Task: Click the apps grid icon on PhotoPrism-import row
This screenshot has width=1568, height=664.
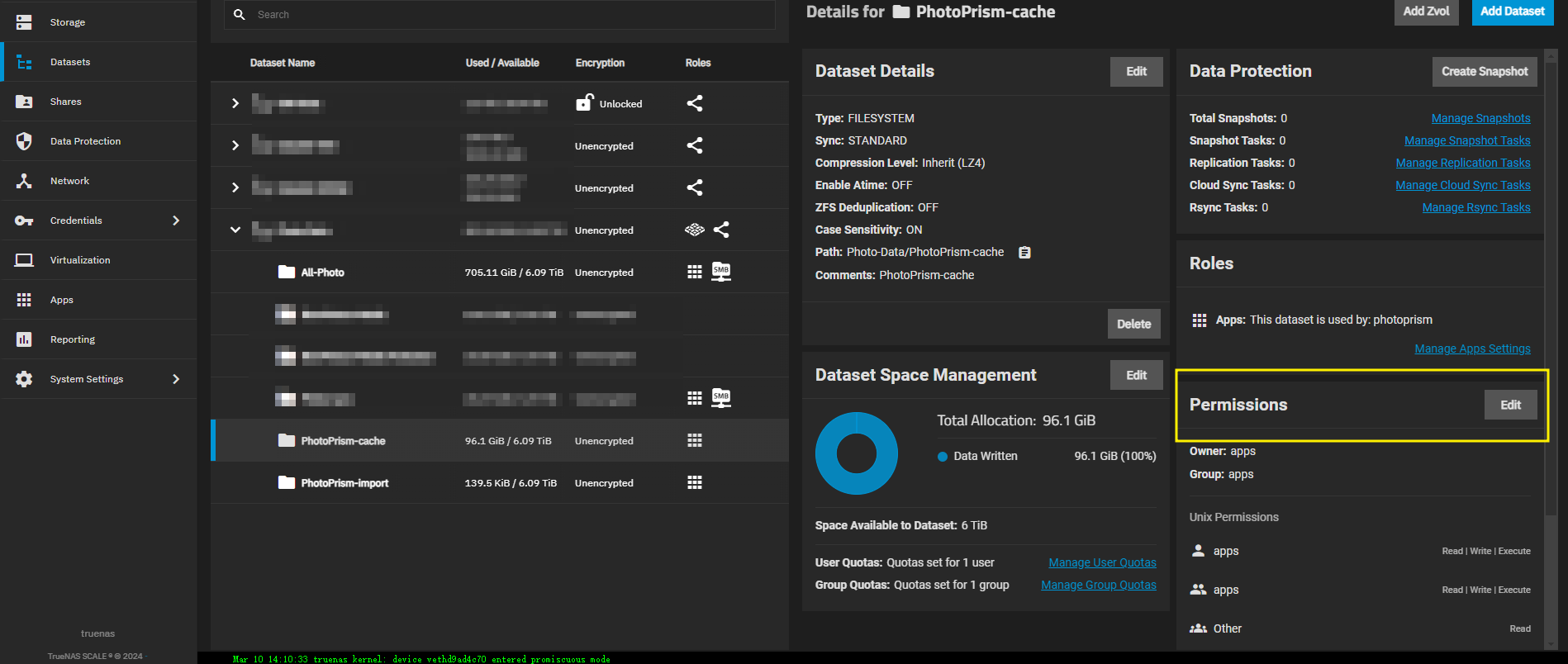Action: [x=695, y=482]
